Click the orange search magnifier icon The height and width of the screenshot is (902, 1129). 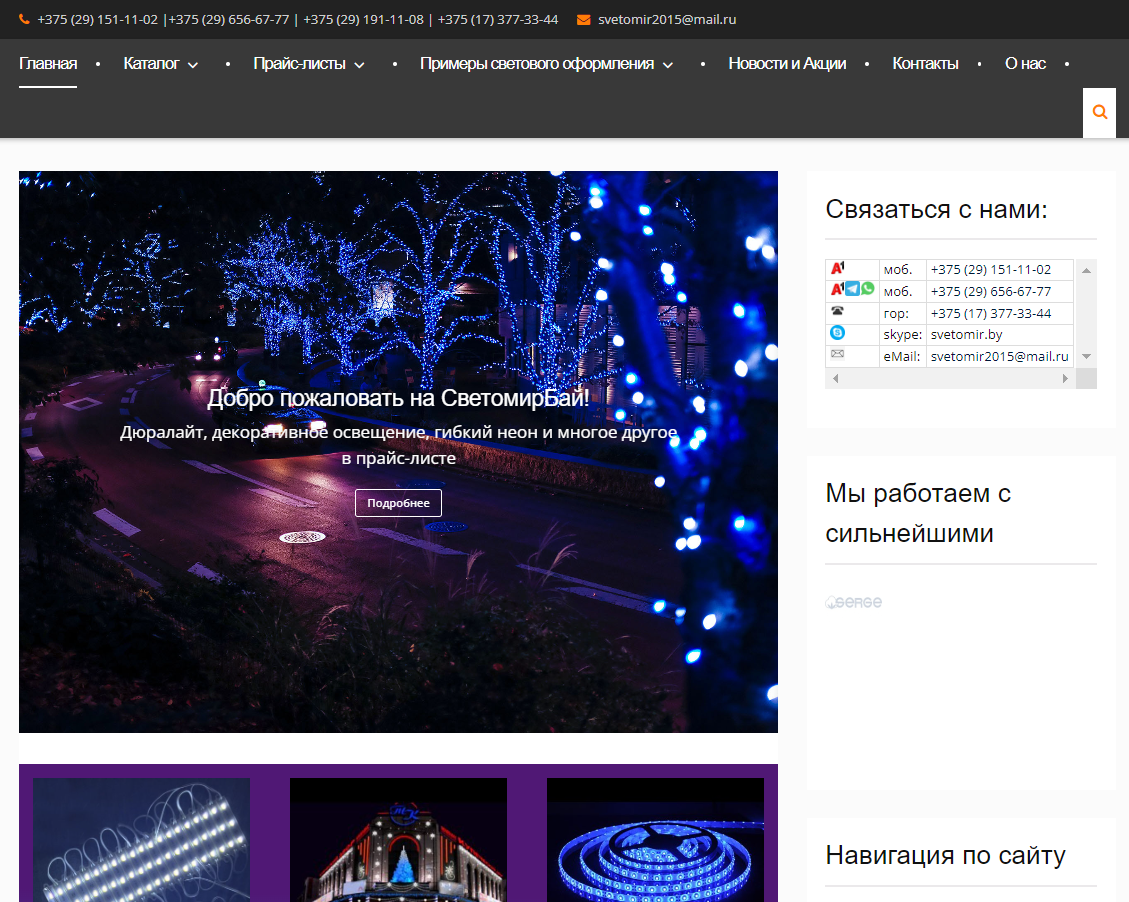[1099, 113]
